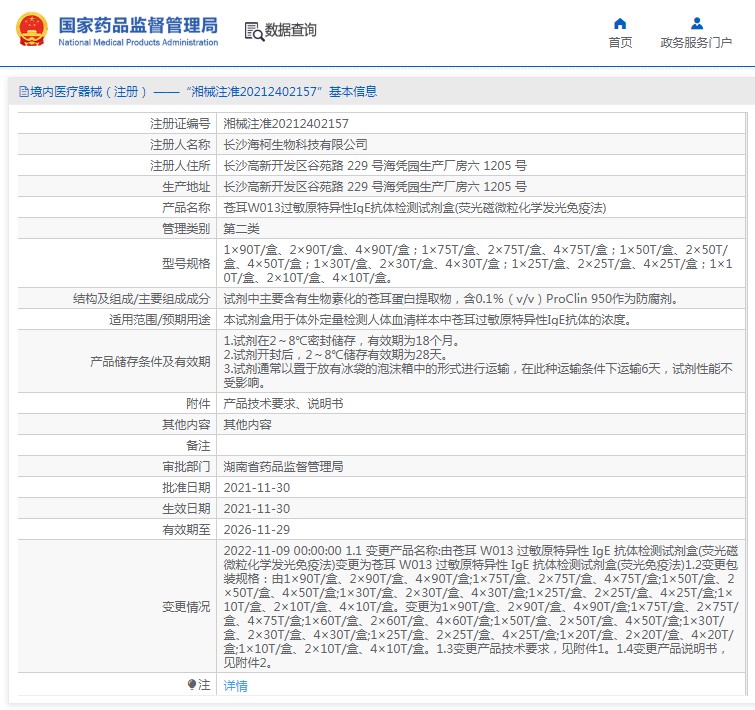Screen dimensions: 755x710
Task: Select the 产品名称 value text
Action: [x=415, y=207]
